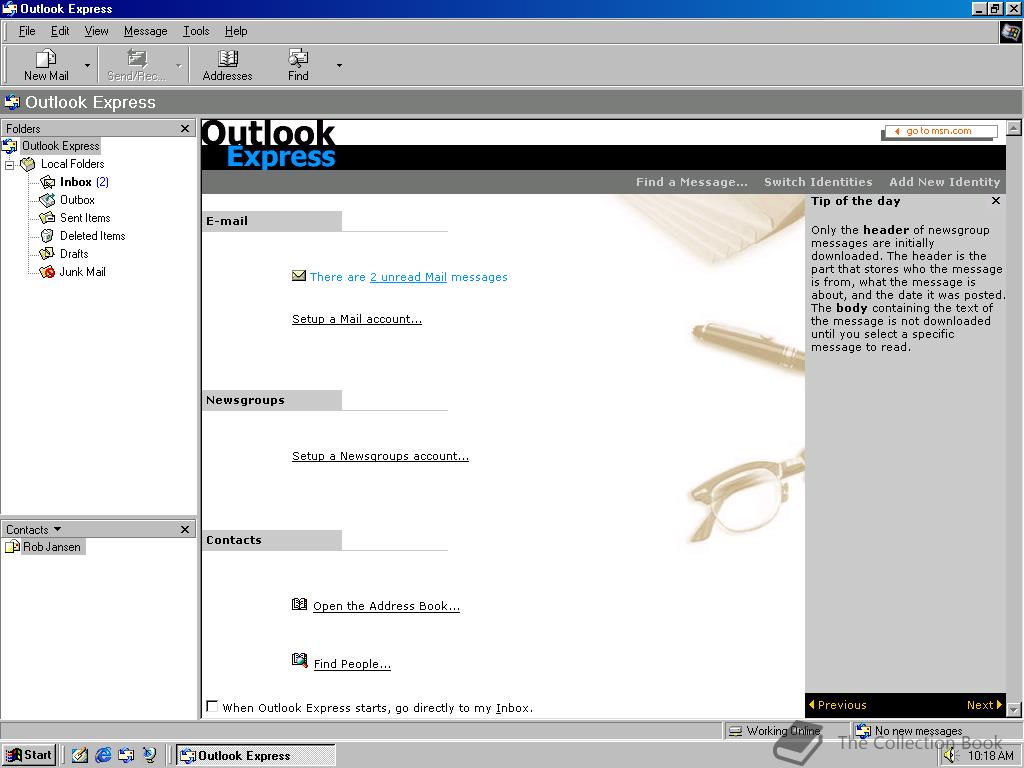Click the scrollbar up arrow
Screen dimensions: 1024x768
coord(1014,127)
